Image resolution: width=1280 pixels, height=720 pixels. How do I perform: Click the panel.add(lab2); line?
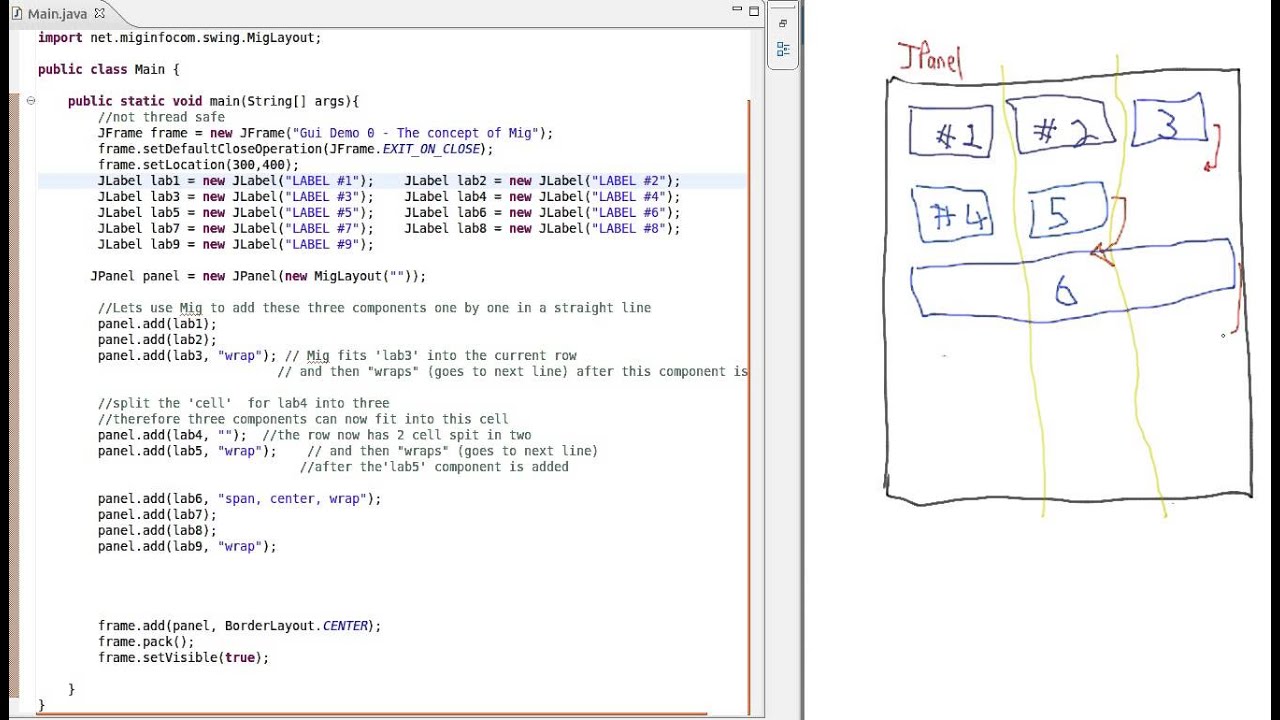point(157,340)
